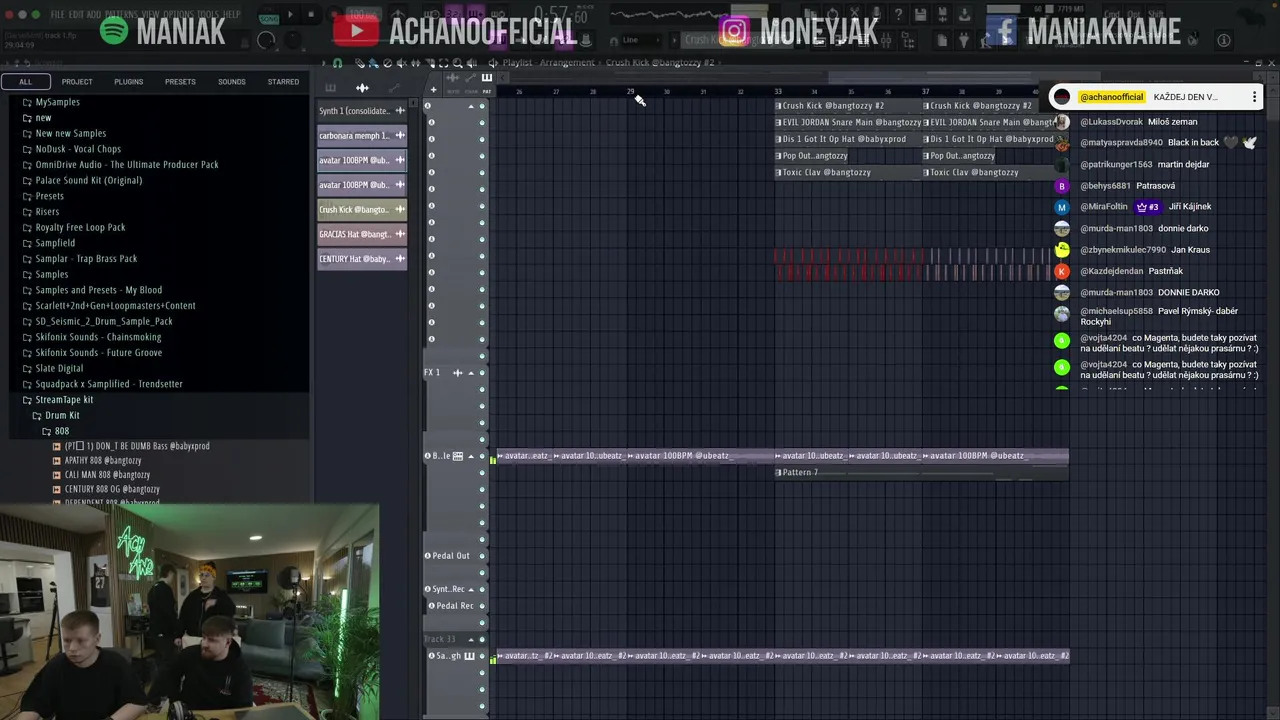The width and height of the screenshot is (1280, 720).
Task: Mute the Pedal Rec track
Action: [482, 606]
